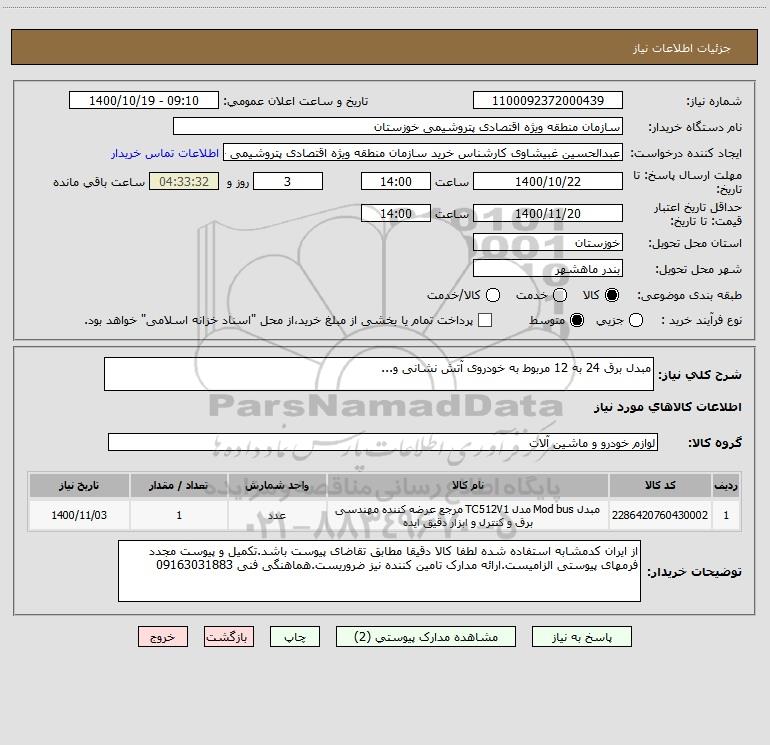Click the تاریخ نیاز column header
This screenshot has height=745, width=770.
tap(79, 485)
